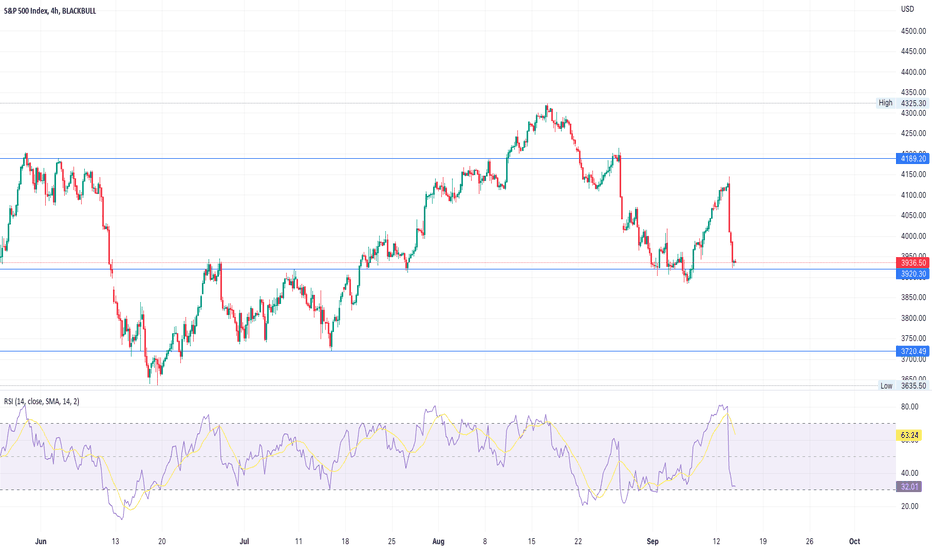932x550 pixels.
Task: Click the 80.00 RSI scale label
Action: click(x=909, y=407)
